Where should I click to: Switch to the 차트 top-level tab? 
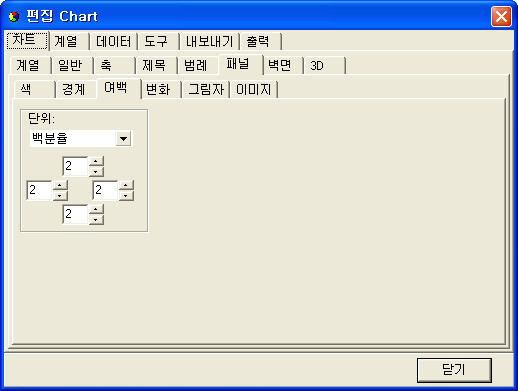point(27,41)
